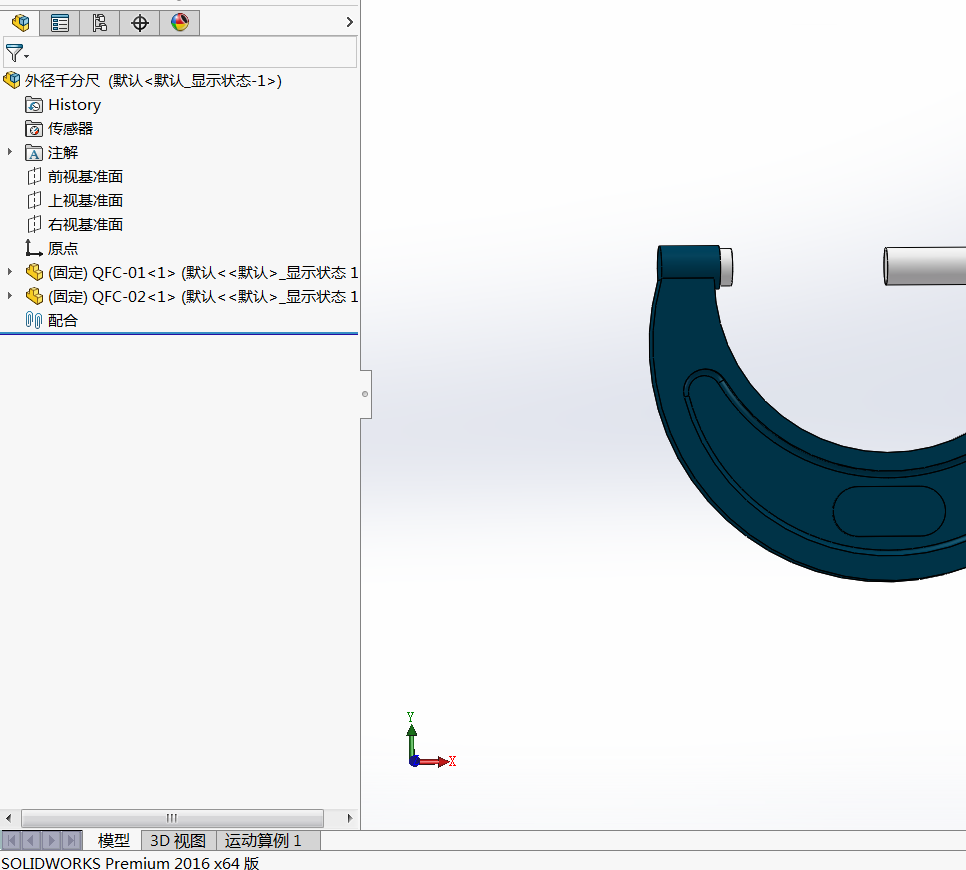Screen dimensions: 966x870
Task: Expand the QFC-01<1> component
Action: [9, 272]
